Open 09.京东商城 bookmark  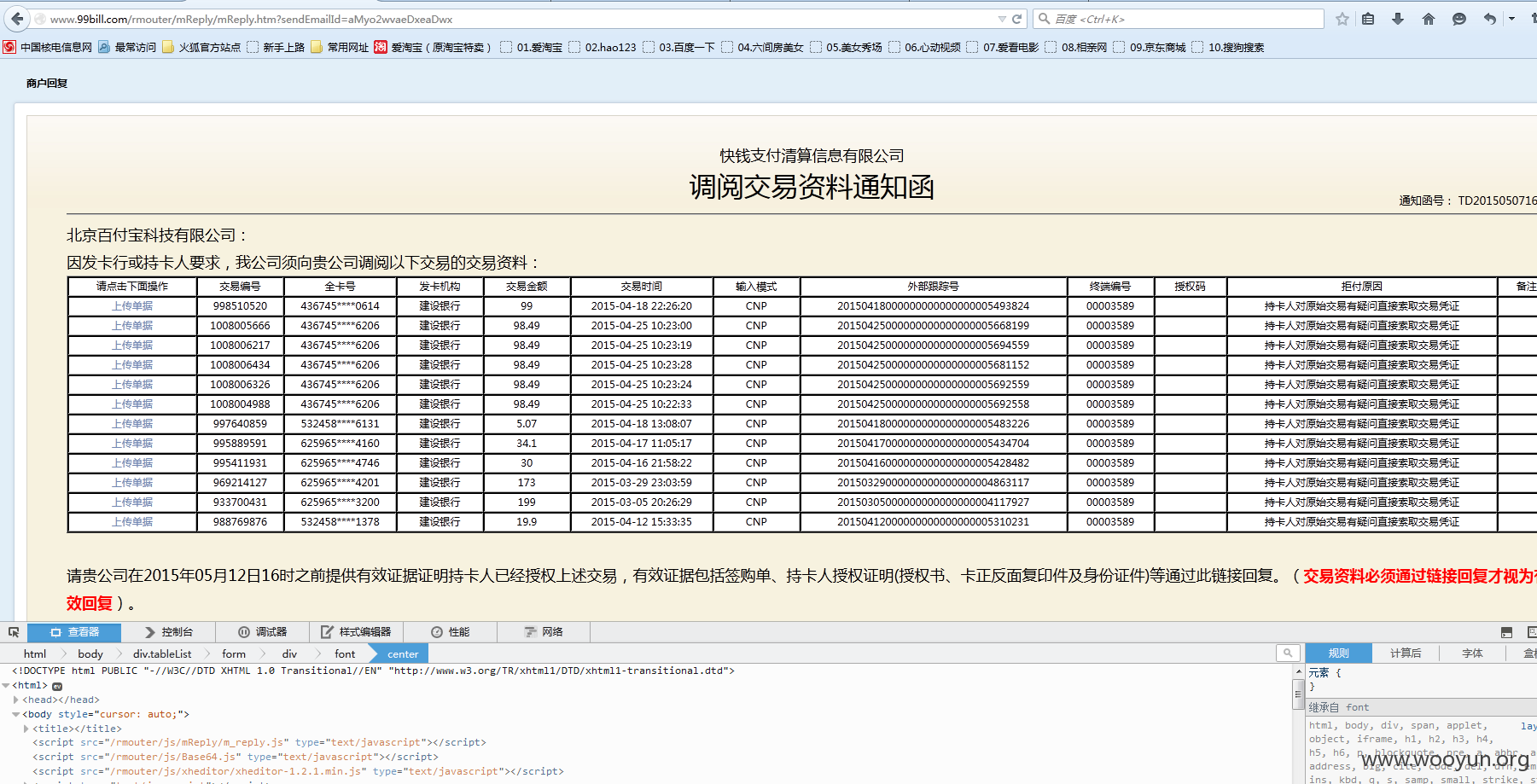(1150, 47)
